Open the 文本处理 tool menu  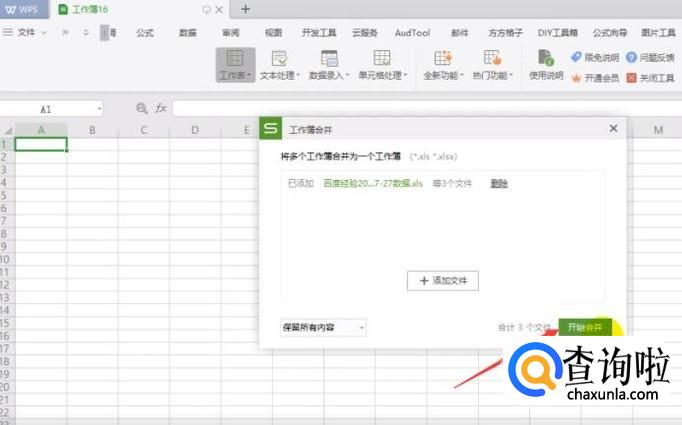[x=279, y=65]
